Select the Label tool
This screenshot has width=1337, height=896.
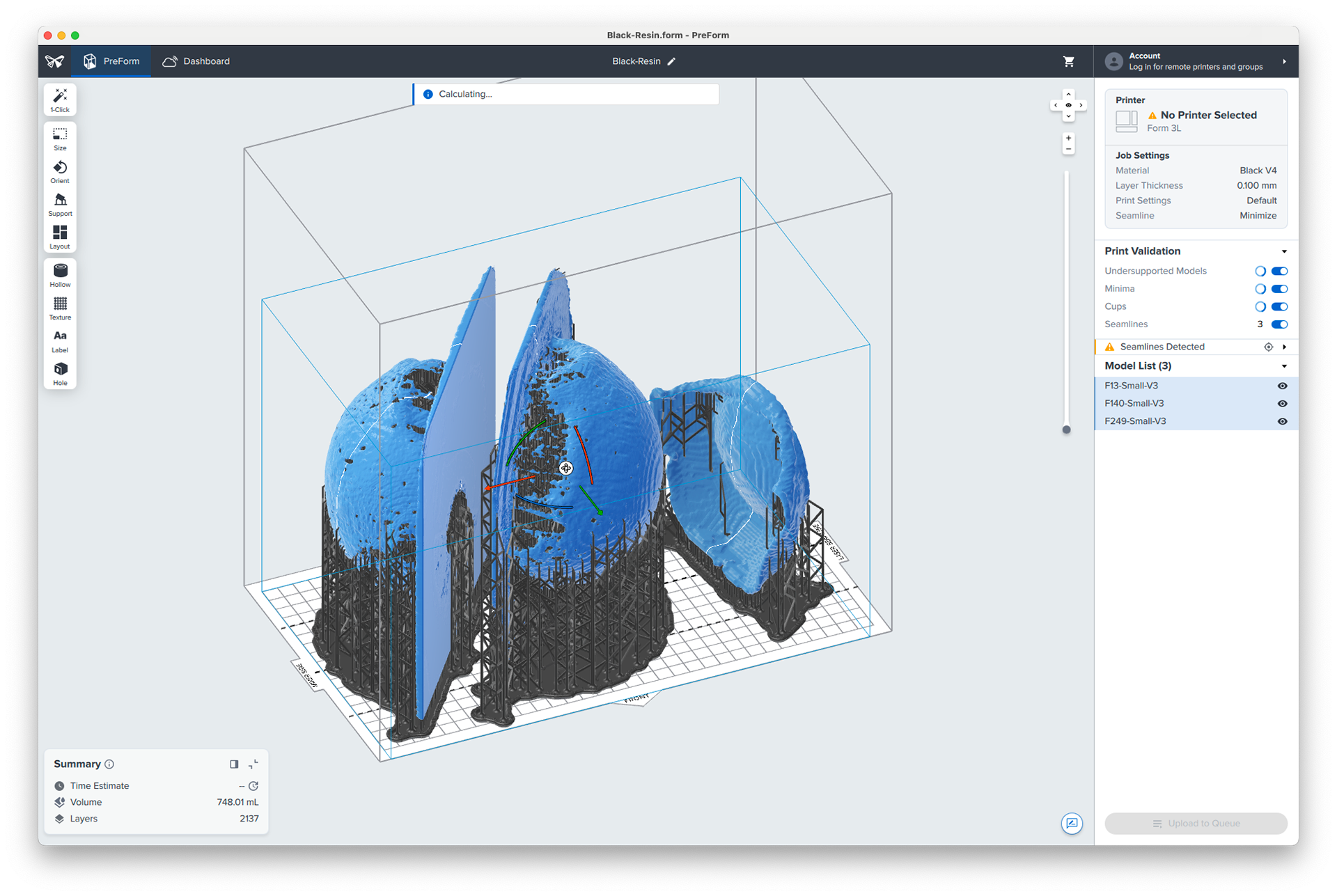[x=60, y=341]
